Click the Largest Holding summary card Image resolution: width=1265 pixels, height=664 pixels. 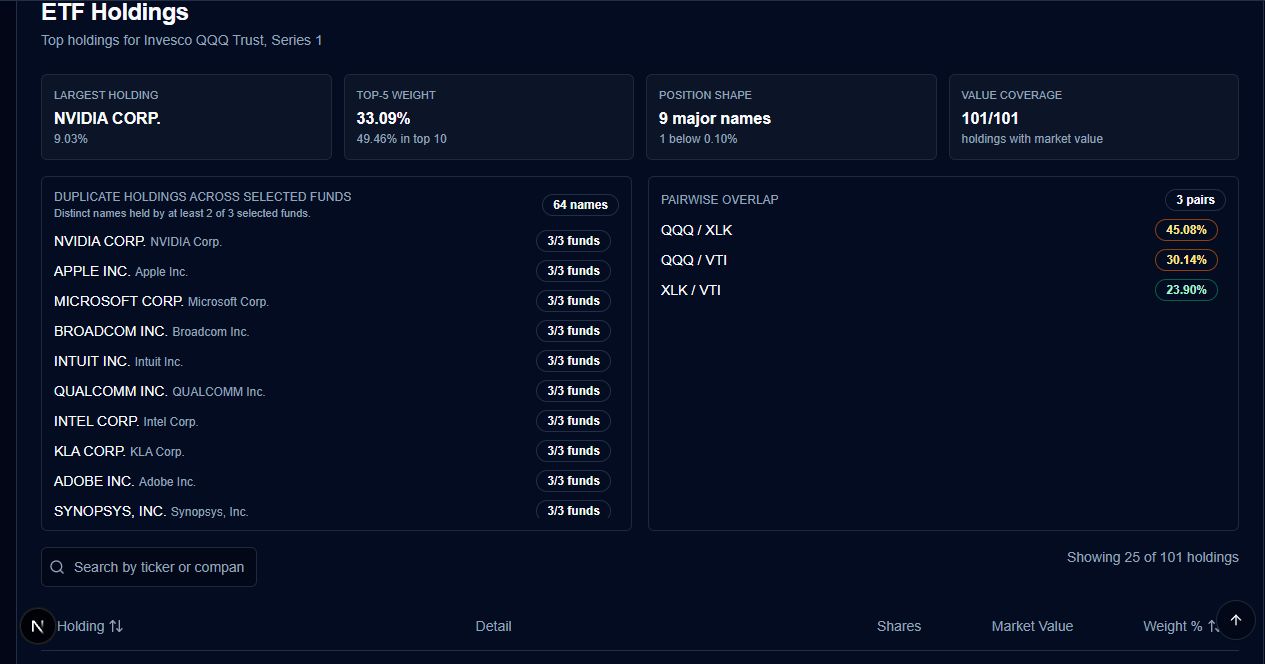tap(186, 117)
